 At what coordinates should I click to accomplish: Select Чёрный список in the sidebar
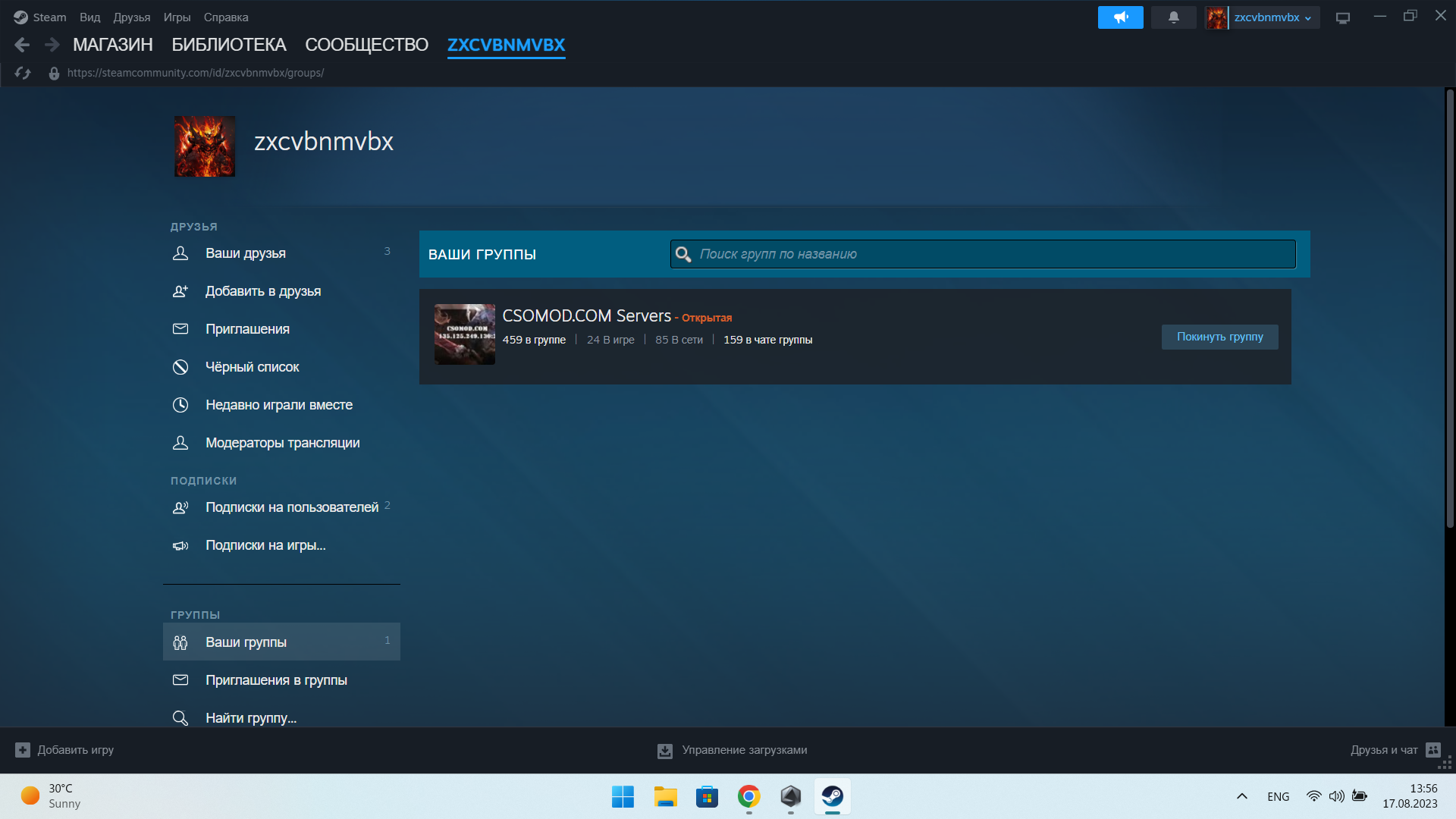(252, 367)
